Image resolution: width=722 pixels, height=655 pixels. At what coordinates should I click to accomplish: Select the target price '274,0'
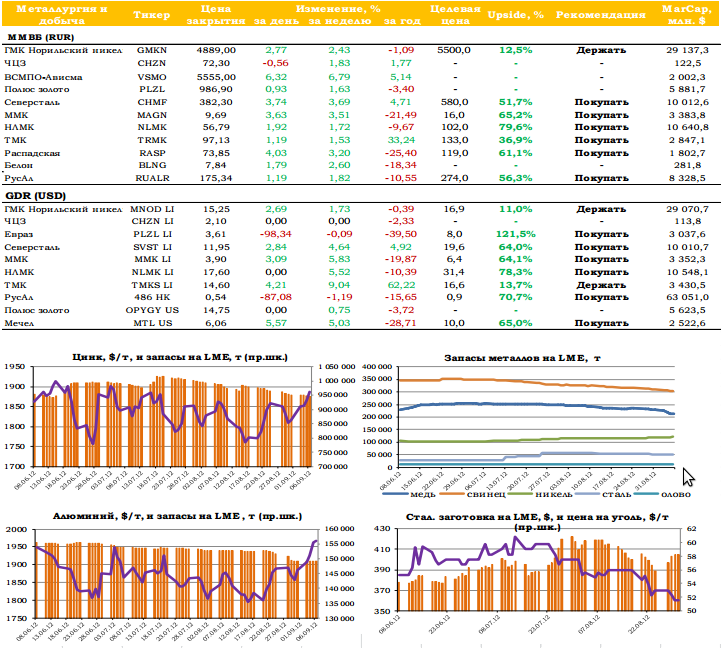(x=454, y=178)
